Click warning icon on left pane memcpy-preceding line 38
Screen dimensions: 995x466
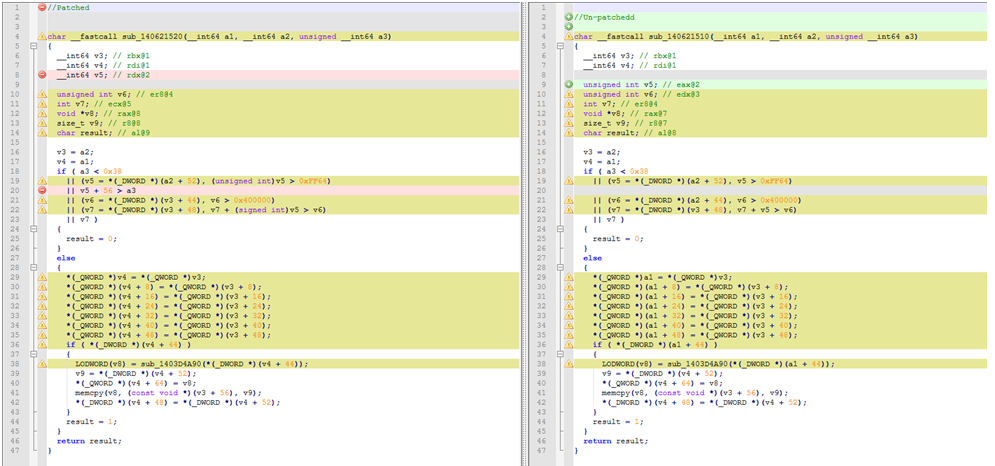click(x=43, y=364)
